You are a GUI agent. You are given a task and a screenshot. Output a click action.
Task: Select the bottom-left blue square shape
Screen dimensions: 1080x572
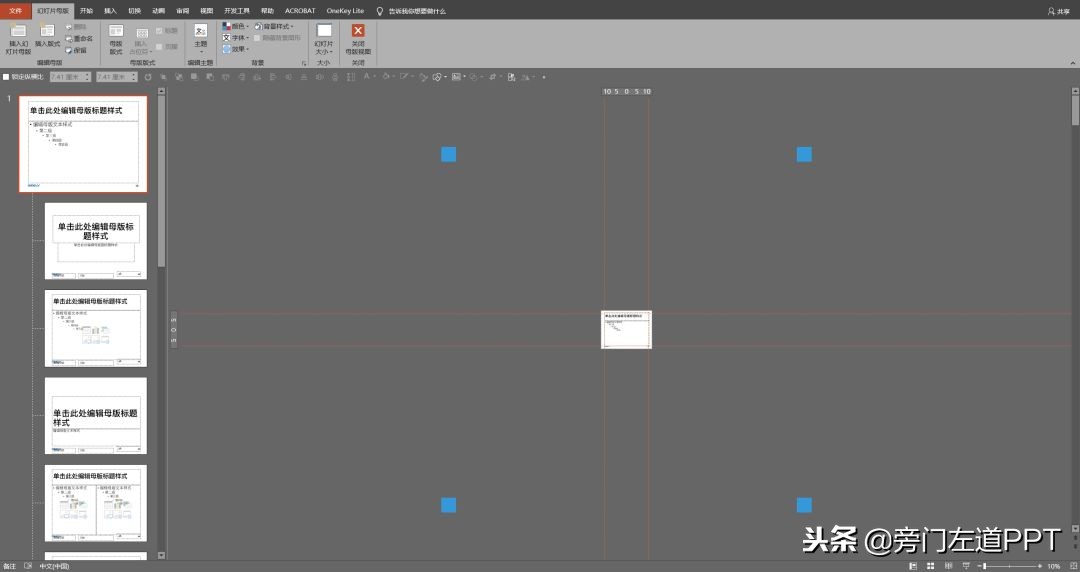click(x=448, y=505)
